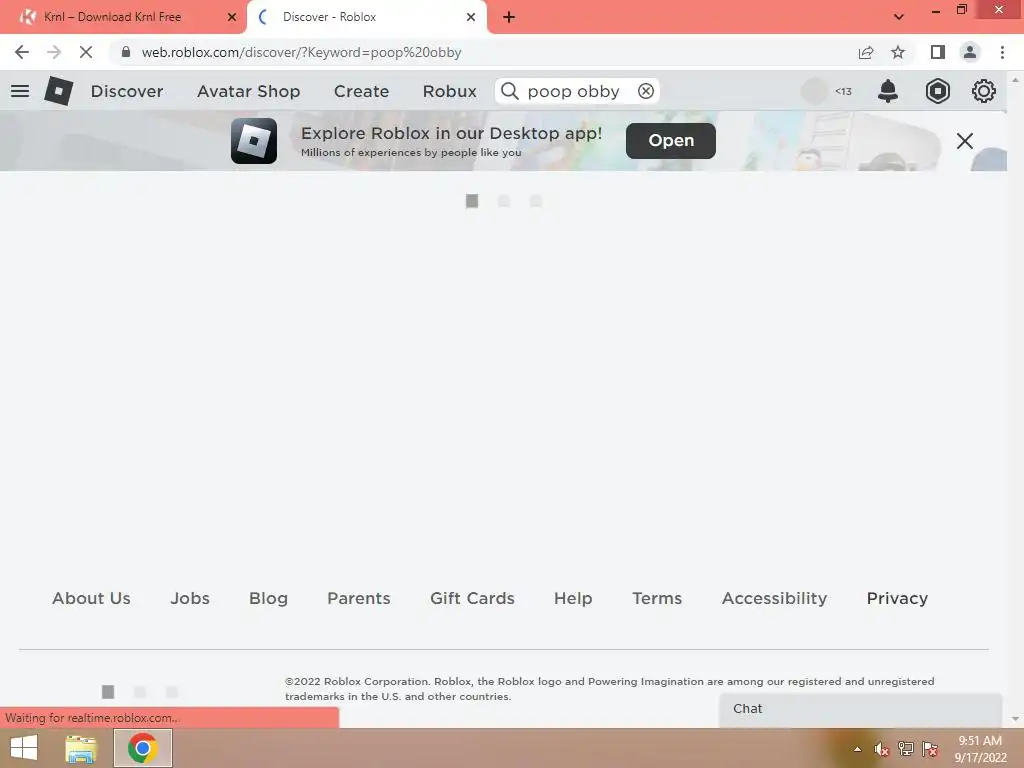
Task: Open the Action Center flag icon
Action: (930, 750)
